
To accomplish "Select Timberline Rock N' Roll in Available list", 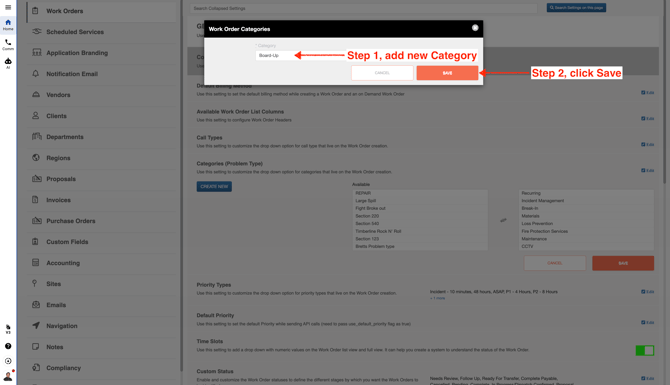I will click(420, 231).
